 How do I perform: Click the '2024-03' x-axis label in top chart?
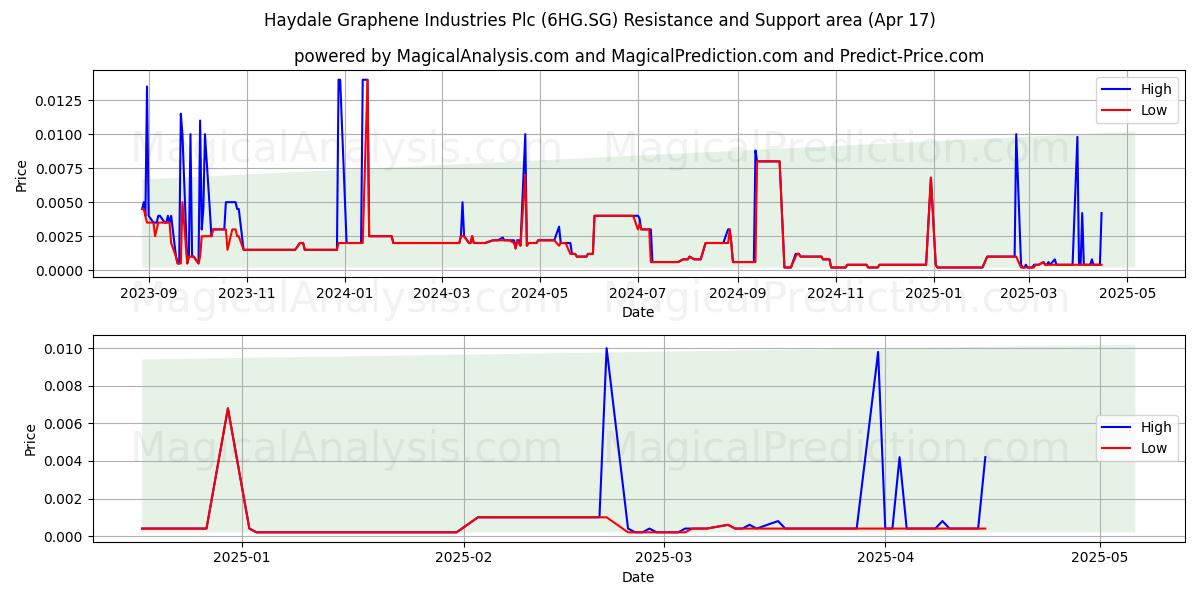(x=441, y=293)
